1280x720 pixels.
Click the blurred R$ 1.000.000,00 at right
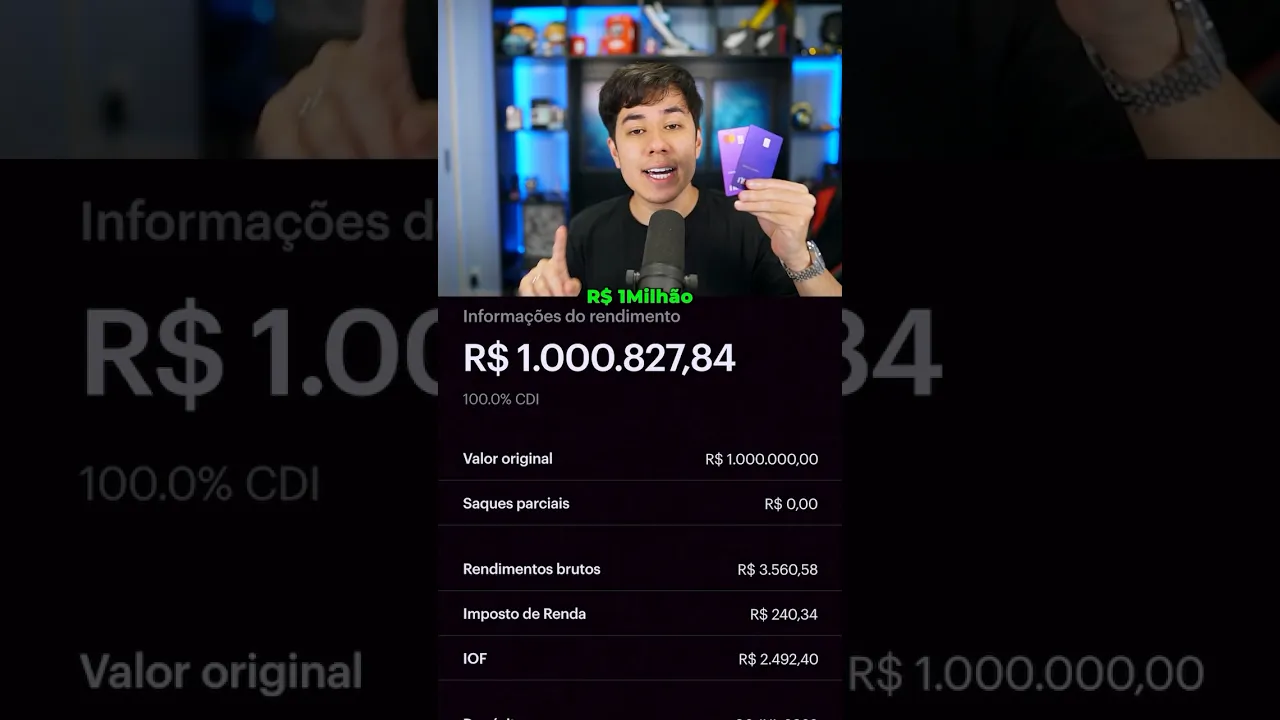point(1026,673)
